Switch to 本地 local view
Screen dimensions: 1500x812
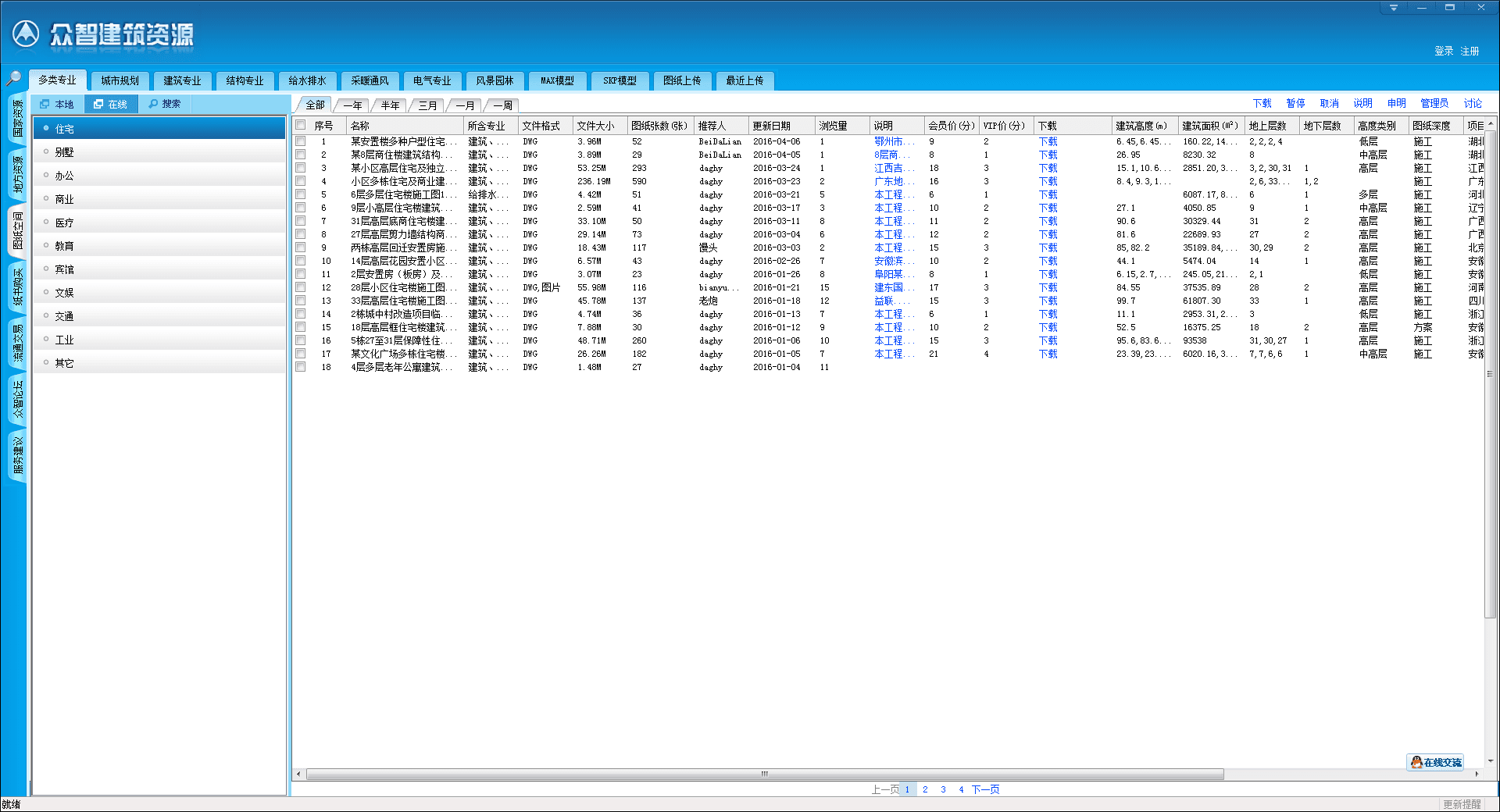tap(57, 104)
